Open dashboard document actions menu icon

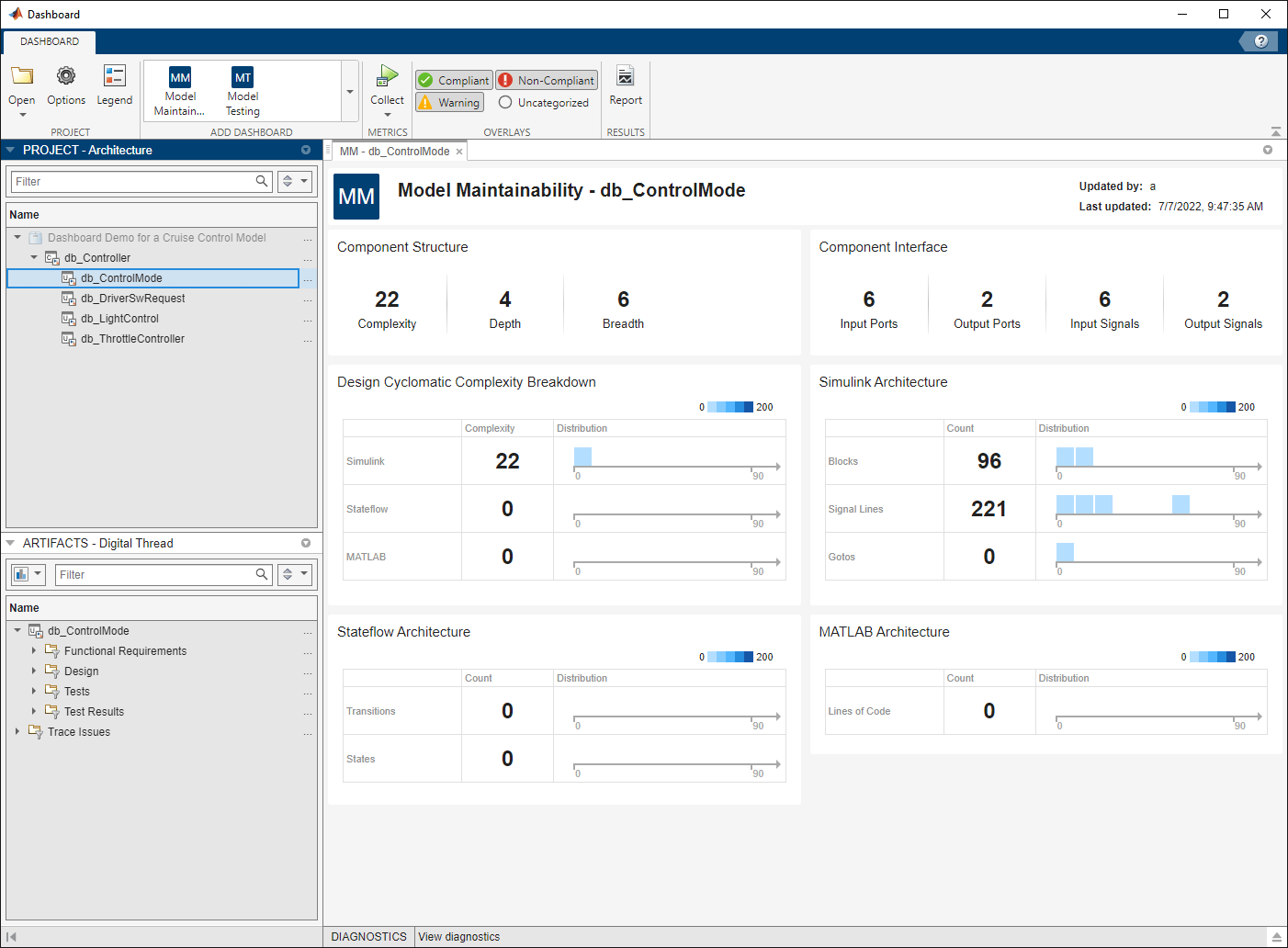point(1268,150)
